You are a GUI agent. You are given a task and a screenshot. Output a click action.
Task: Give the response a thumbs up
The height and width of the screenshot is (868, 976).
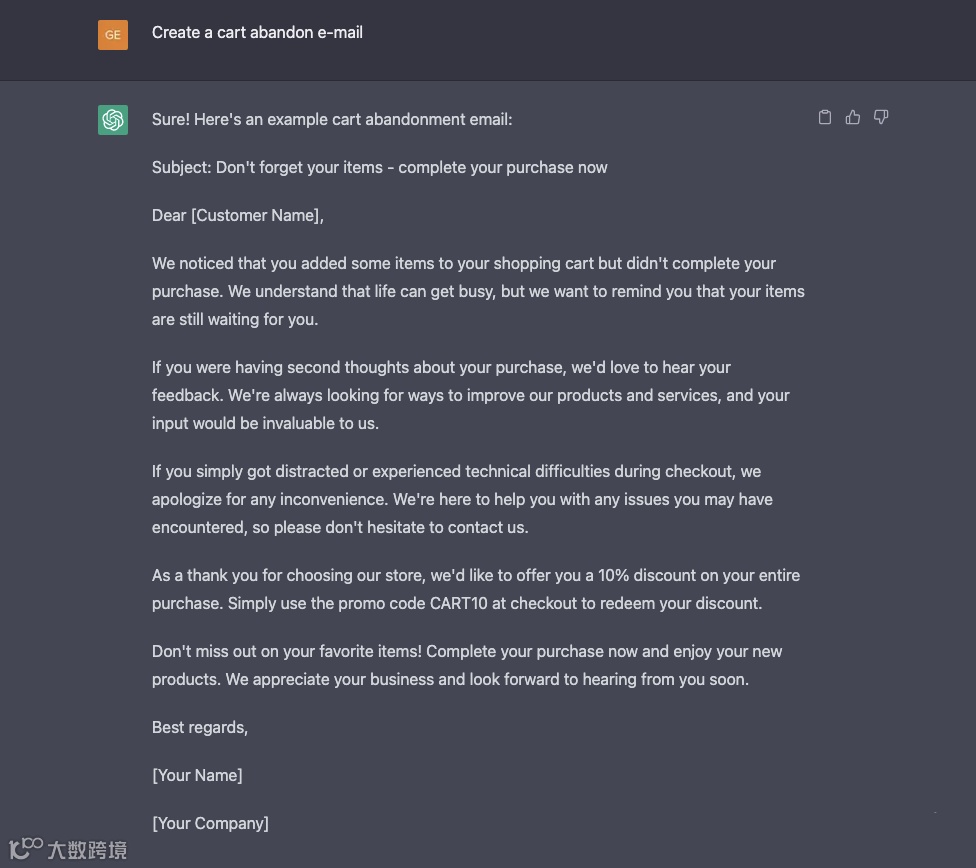point(853,118)
